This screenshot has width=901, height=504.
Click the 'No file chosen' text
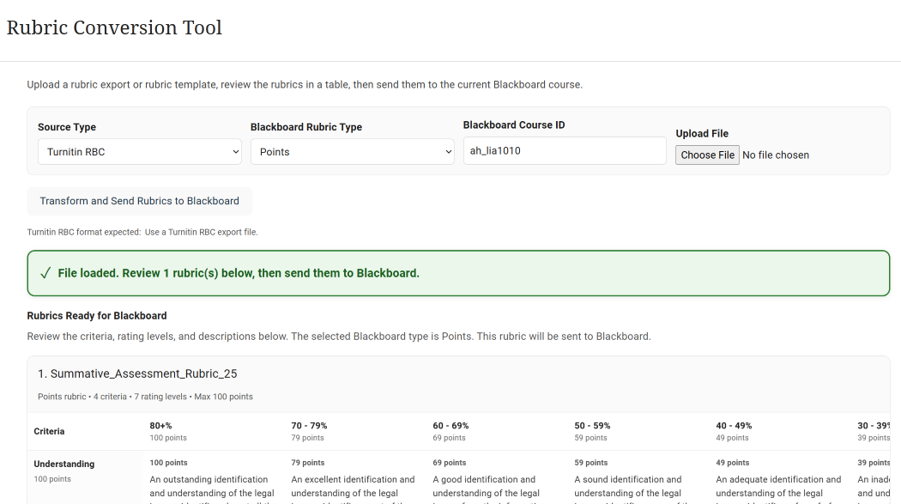click(x=775, y=155)
